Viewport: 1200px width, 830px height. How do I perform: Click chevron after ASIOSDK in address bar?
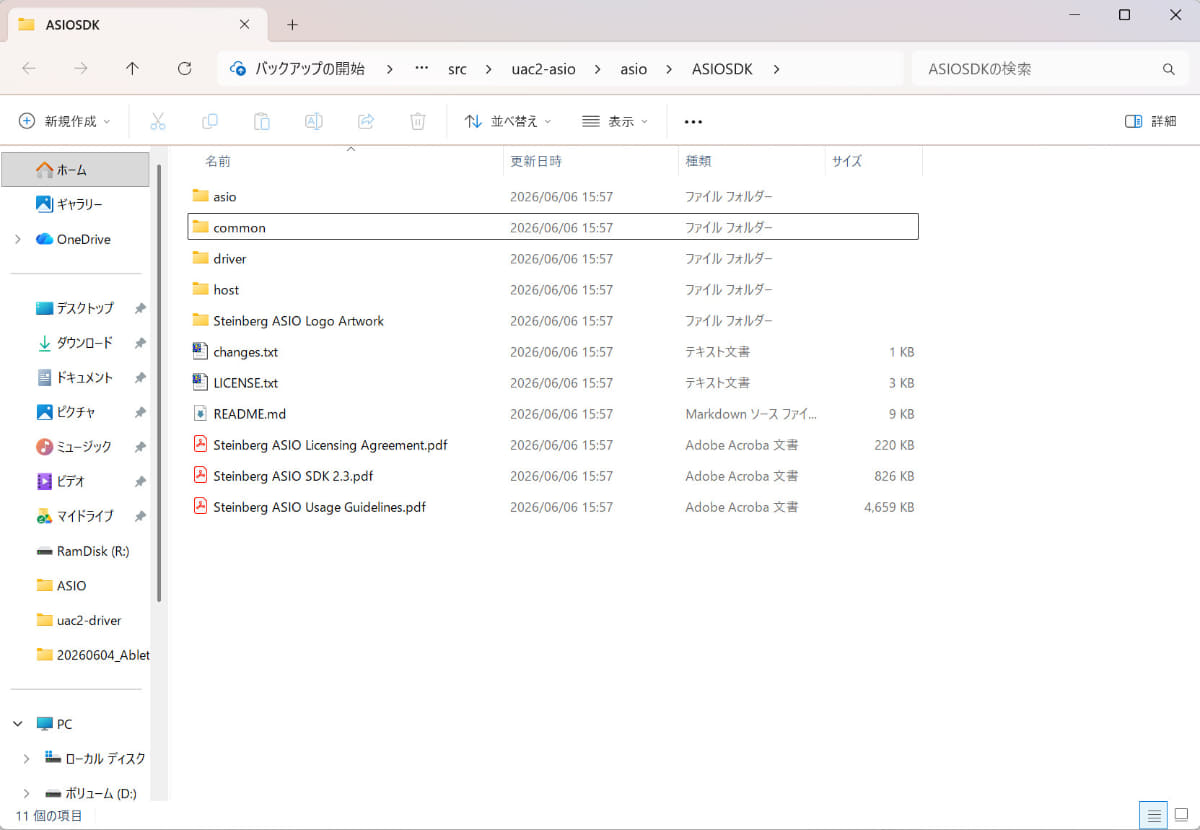[776, 69]
